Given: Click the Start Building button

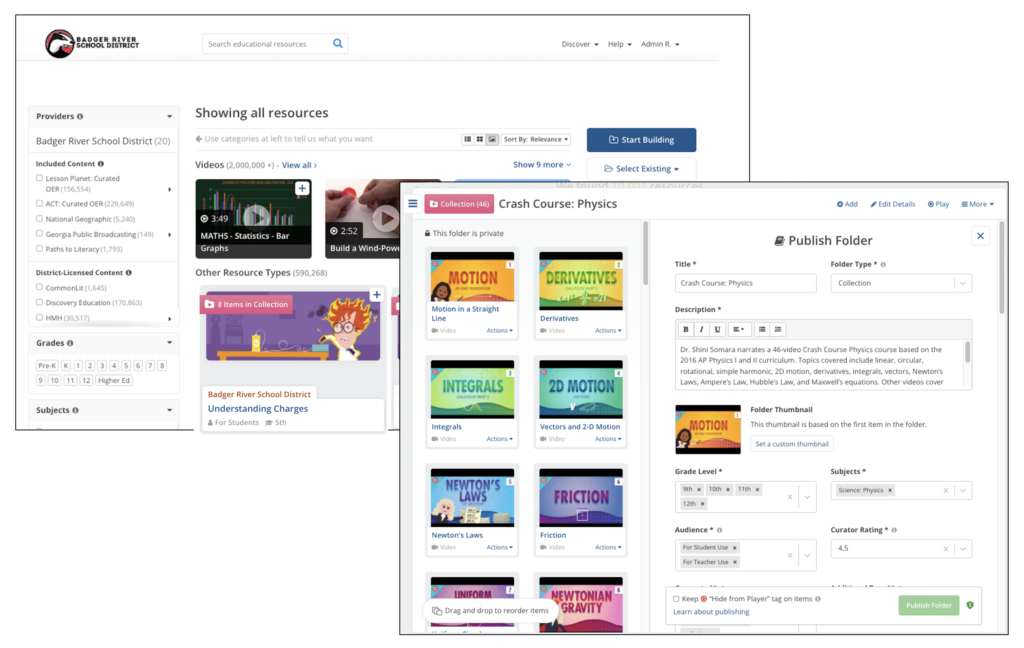Looking at the screenshot, I should (x=641, y=140).
